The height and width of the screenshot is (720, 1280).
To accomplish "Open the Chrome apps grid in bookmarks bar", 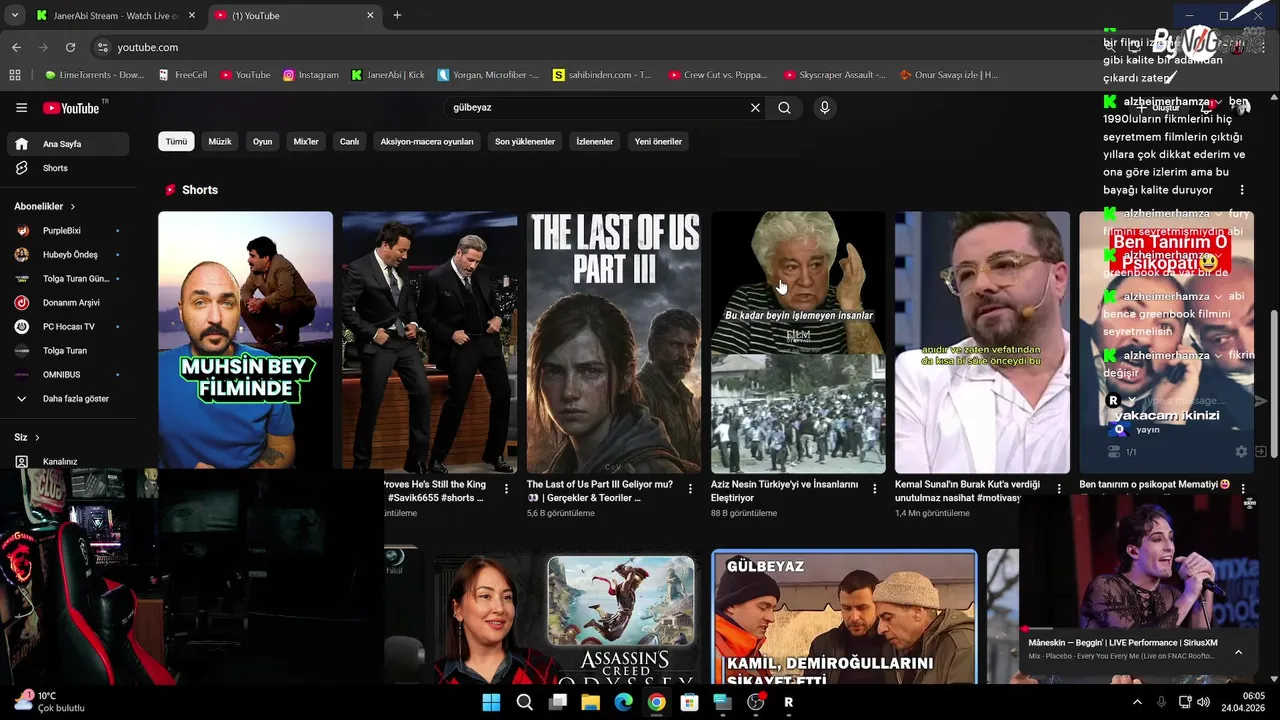I will pyautogui.click(x=15, y=75).
